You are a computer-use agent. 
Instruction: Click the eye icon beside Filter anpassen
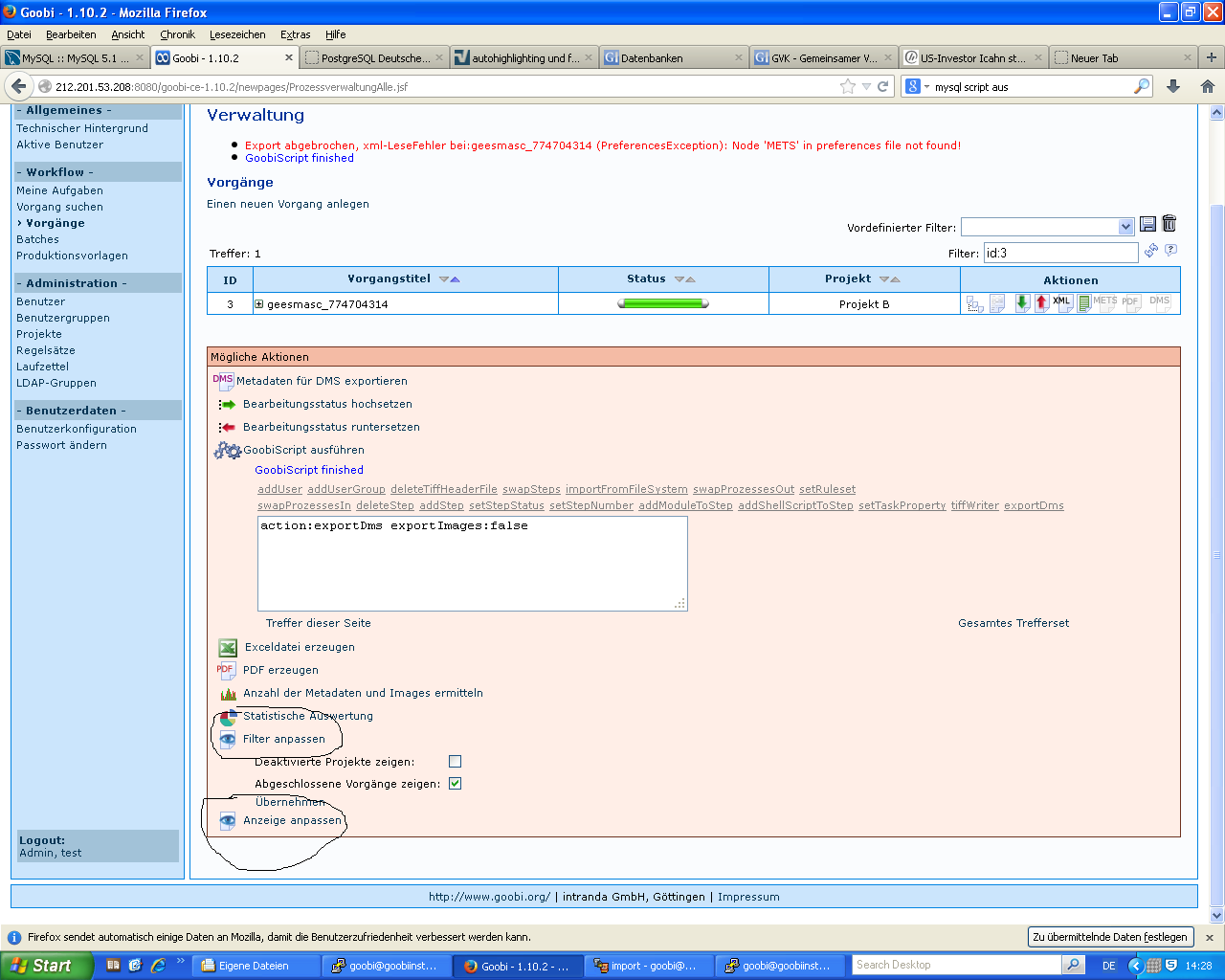pos(228,740)
